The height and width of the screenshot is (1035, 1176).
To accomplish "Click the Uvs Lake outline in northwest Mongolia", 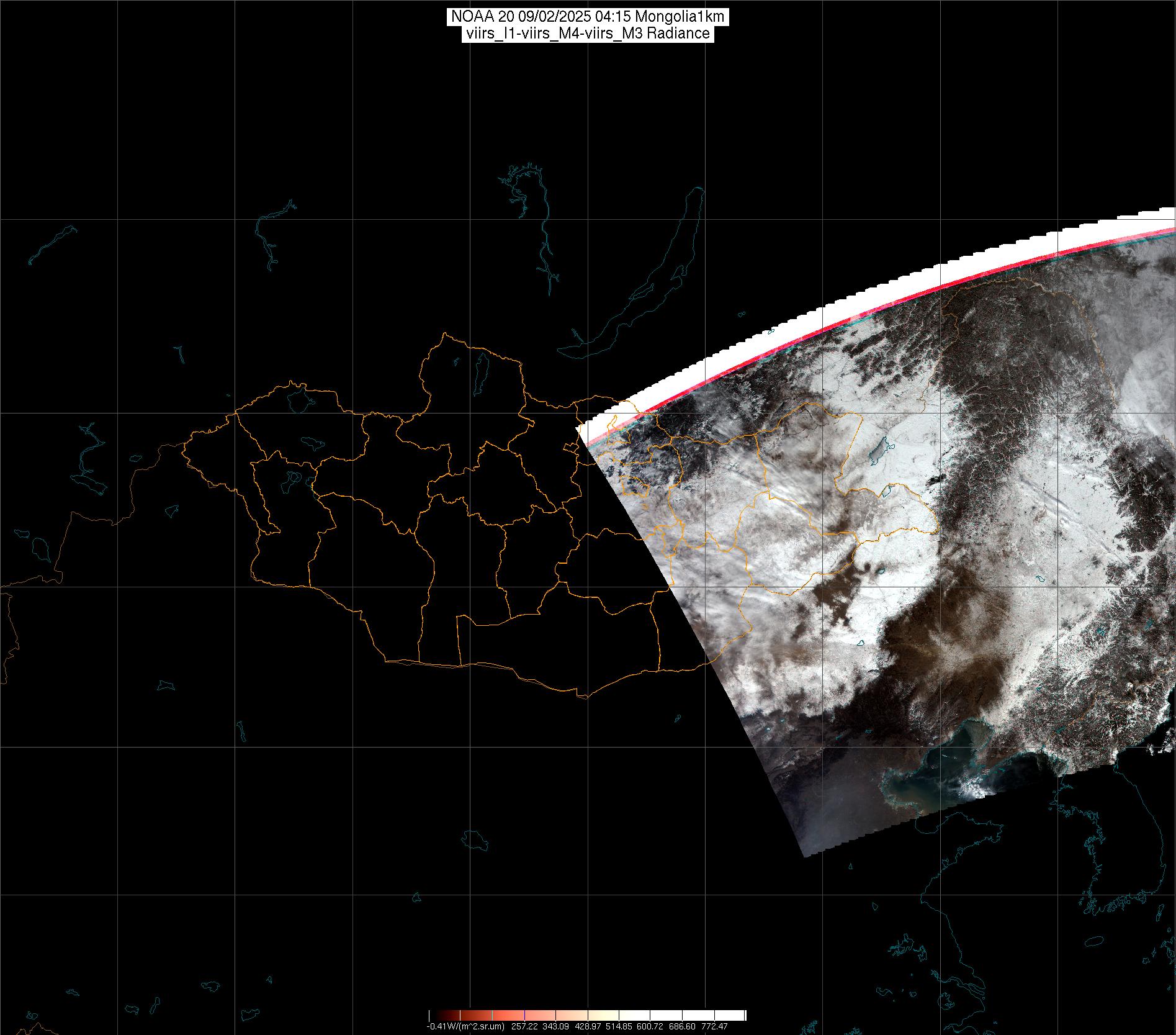I will (x=299, y=399).
